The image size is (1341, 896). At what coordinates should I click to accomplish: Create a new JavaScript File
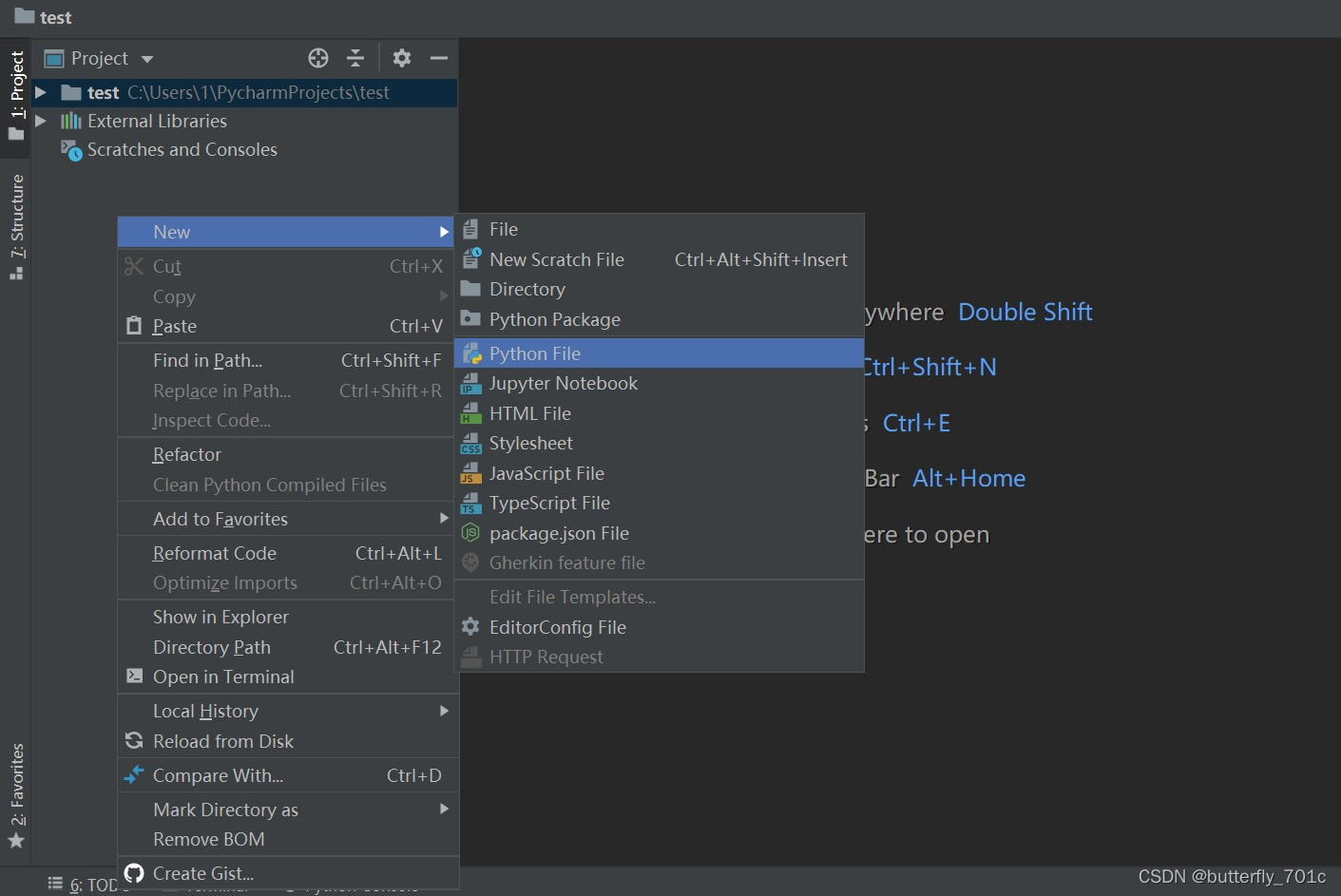click(x=659, y=473)
